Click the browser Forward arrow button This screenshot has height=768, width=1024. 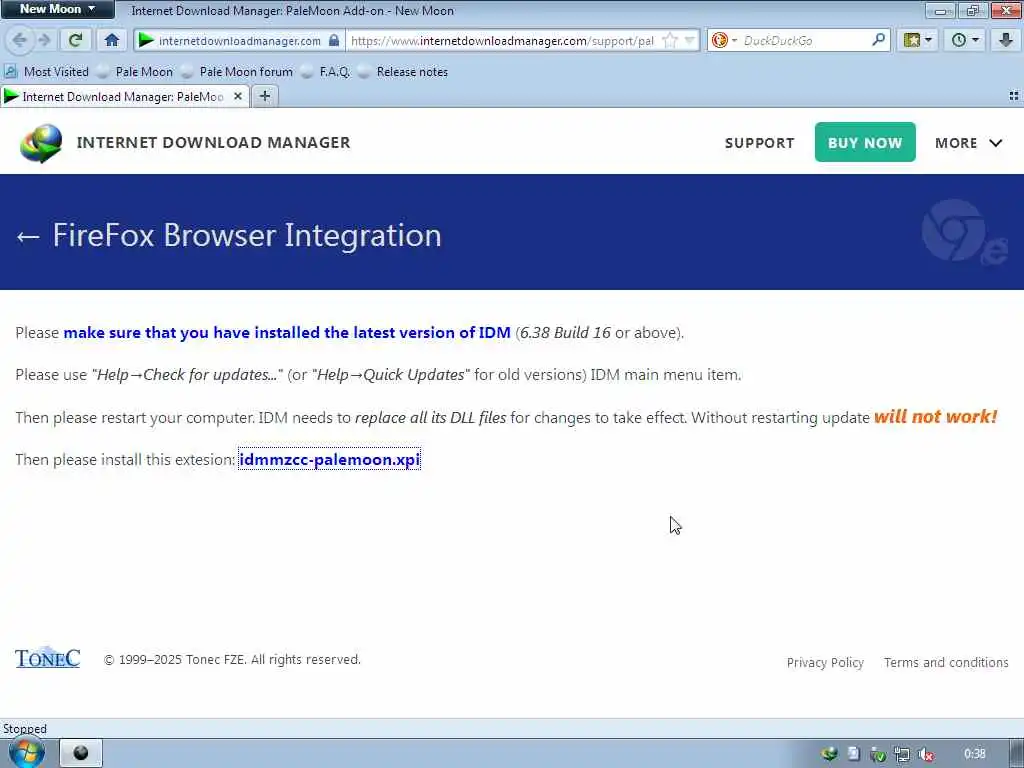pos(44,40)
